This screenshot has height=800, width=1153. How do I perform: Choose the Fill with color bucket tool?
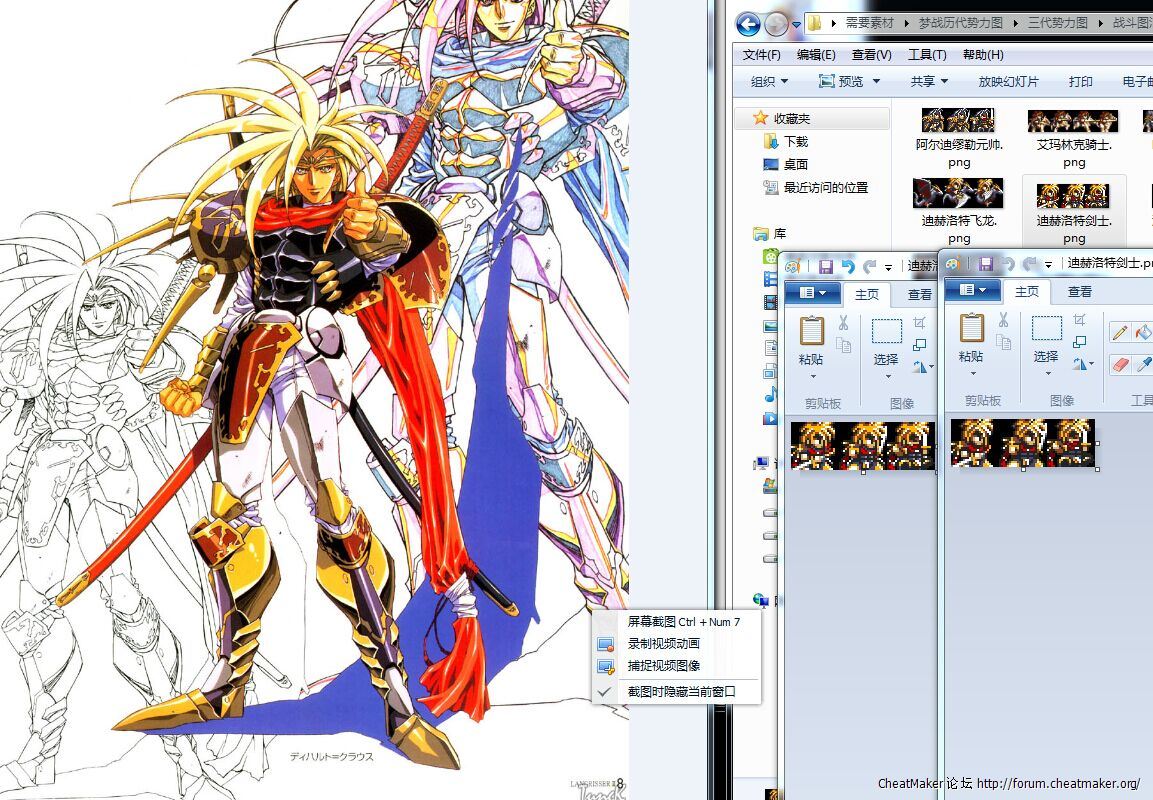tap(1144, 332)
